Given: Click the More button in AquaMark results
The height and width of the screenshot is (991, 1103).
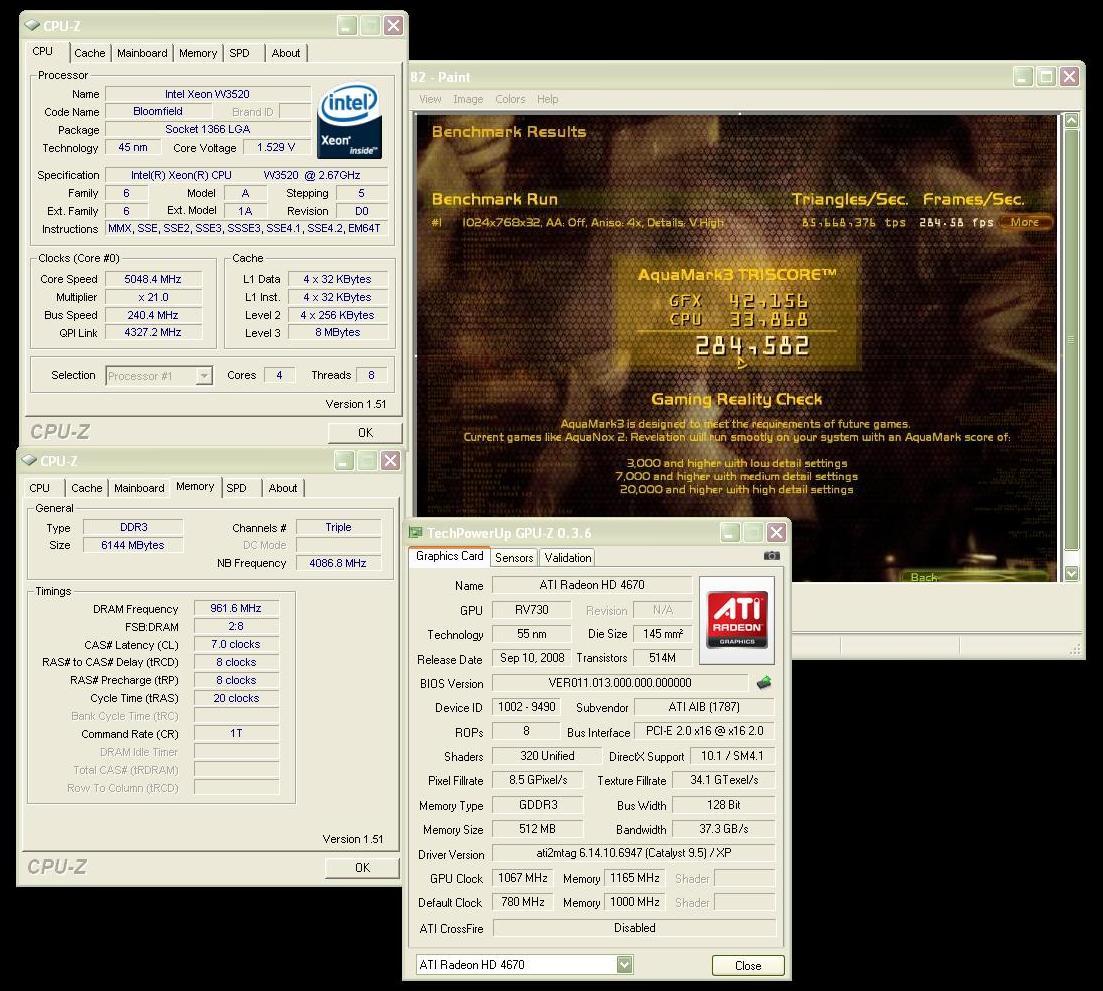Looking at the screenshot, I should (x=1025, y=222).
